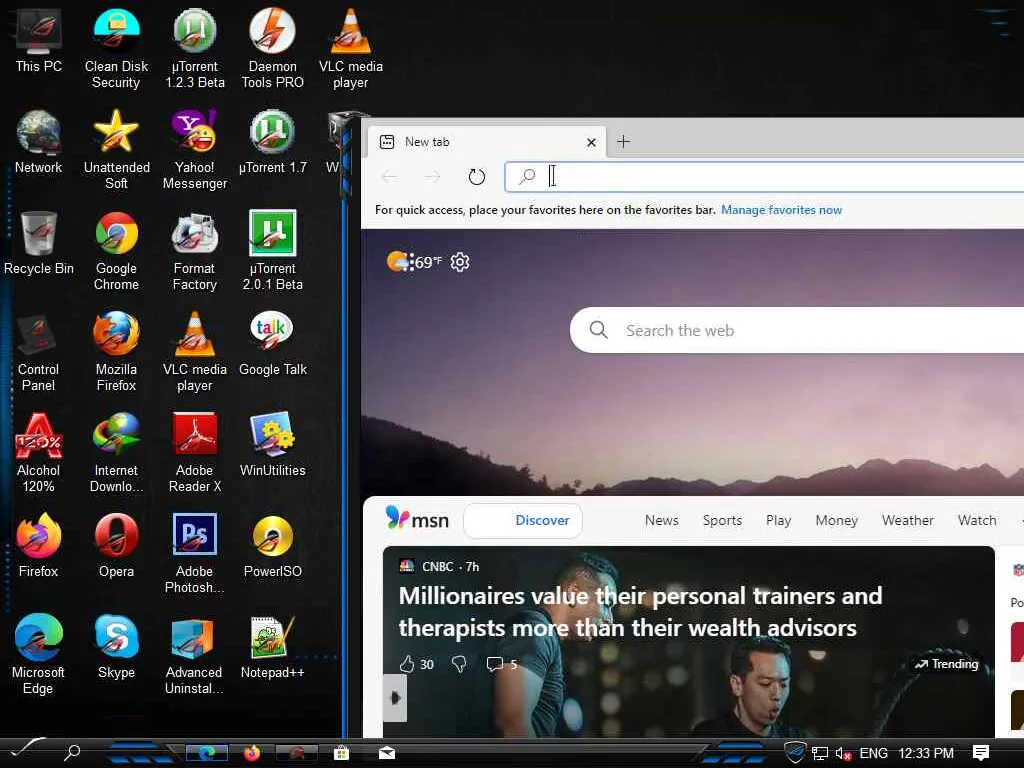Open the 69°F weather widget
This screenshot has width=1024, height=768.
pos(414,262)
